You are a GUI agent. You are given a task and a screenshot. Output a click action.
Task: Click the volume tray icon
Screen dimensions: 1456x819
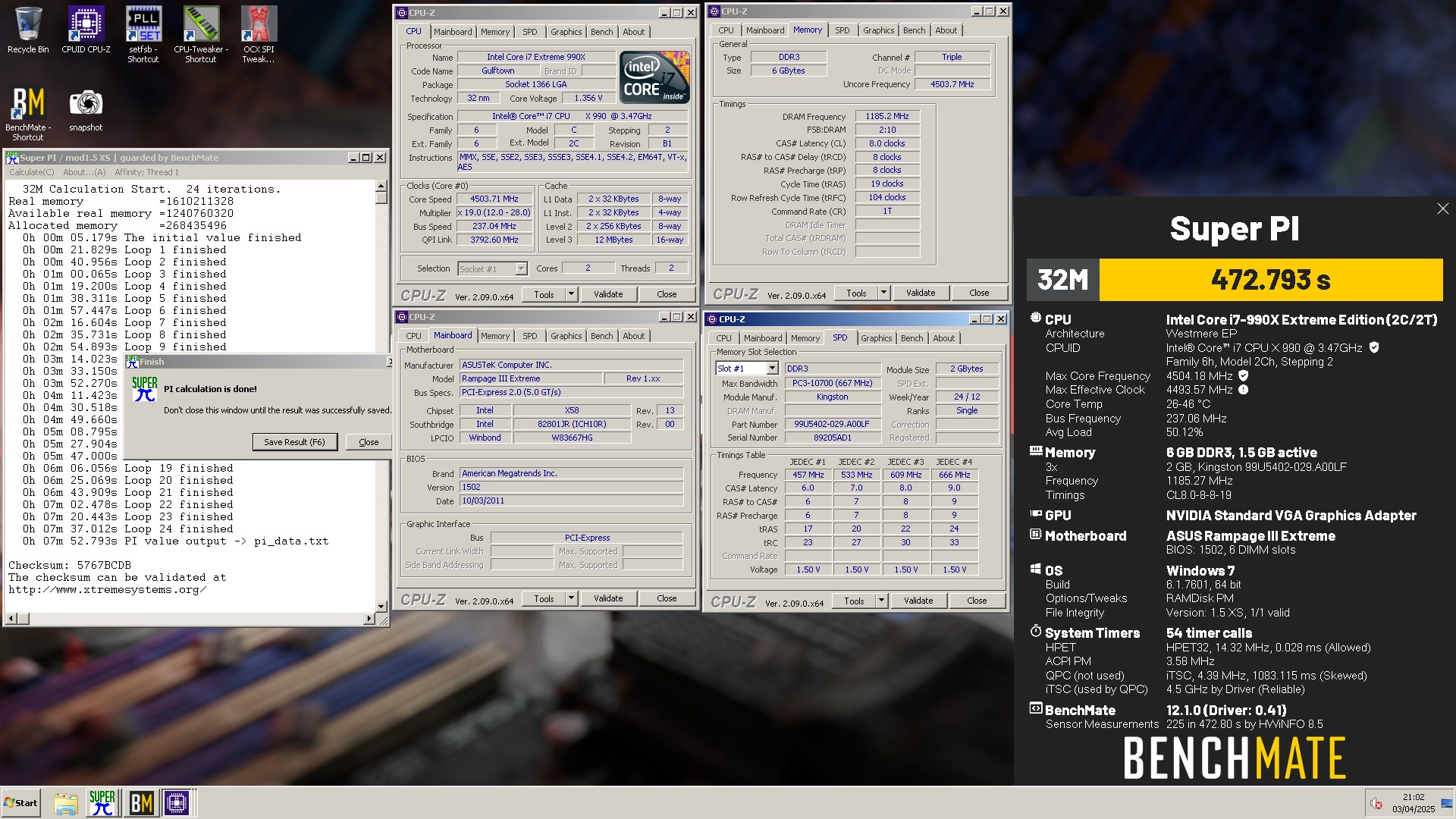pyautogui.click(x=1376, y=804)
